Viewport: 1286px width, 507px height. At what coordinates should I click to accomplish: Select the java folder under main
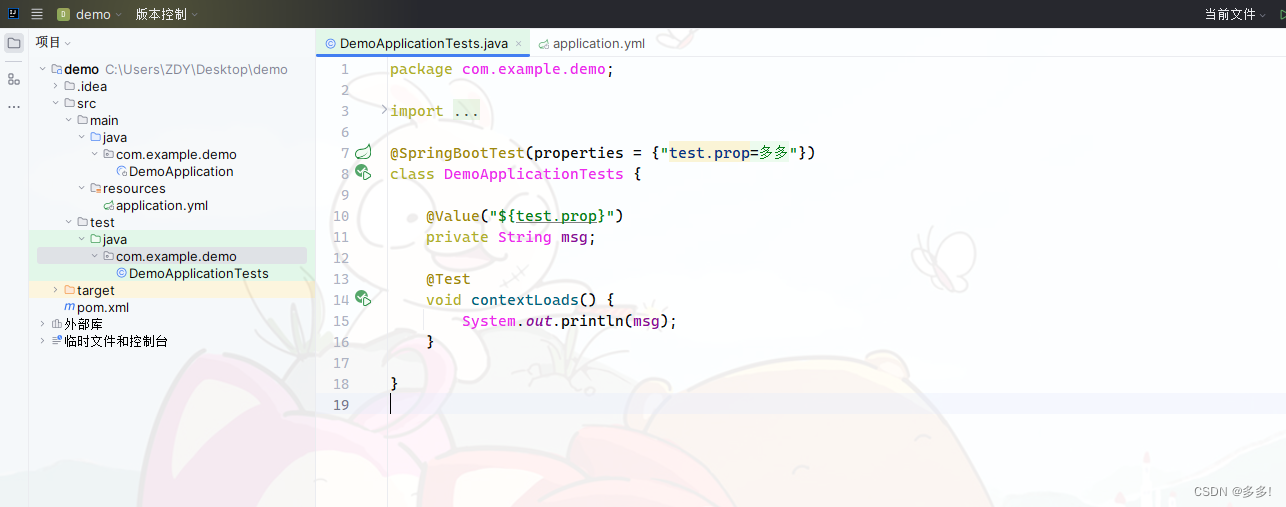tap(114, 138)
